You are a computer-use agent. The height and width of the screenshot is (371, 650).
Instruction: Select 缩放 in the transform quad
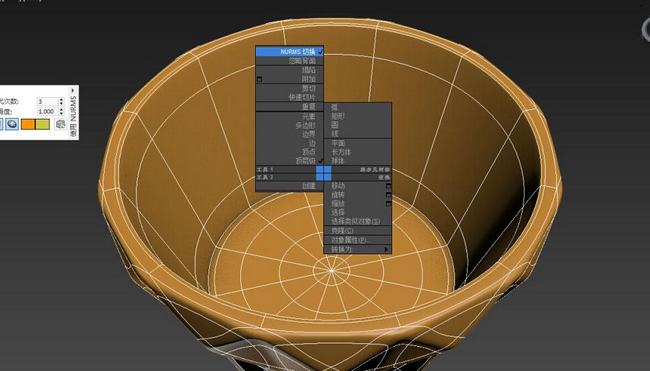357,204
